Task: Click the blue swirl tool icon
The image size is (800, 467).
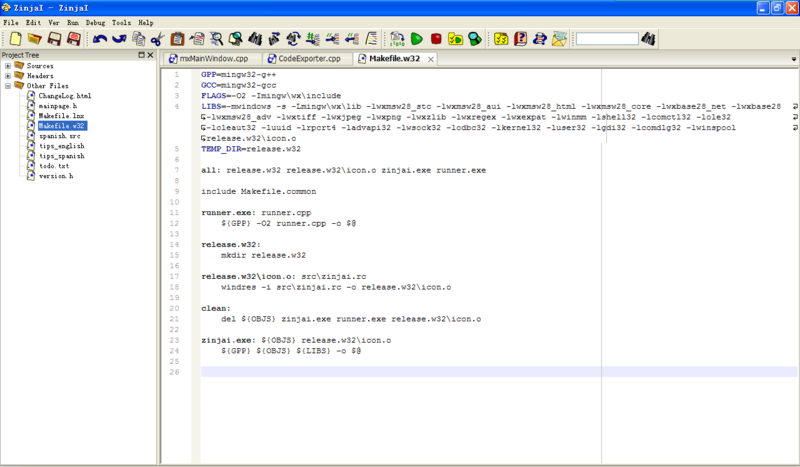Action: tap(540, 39)
